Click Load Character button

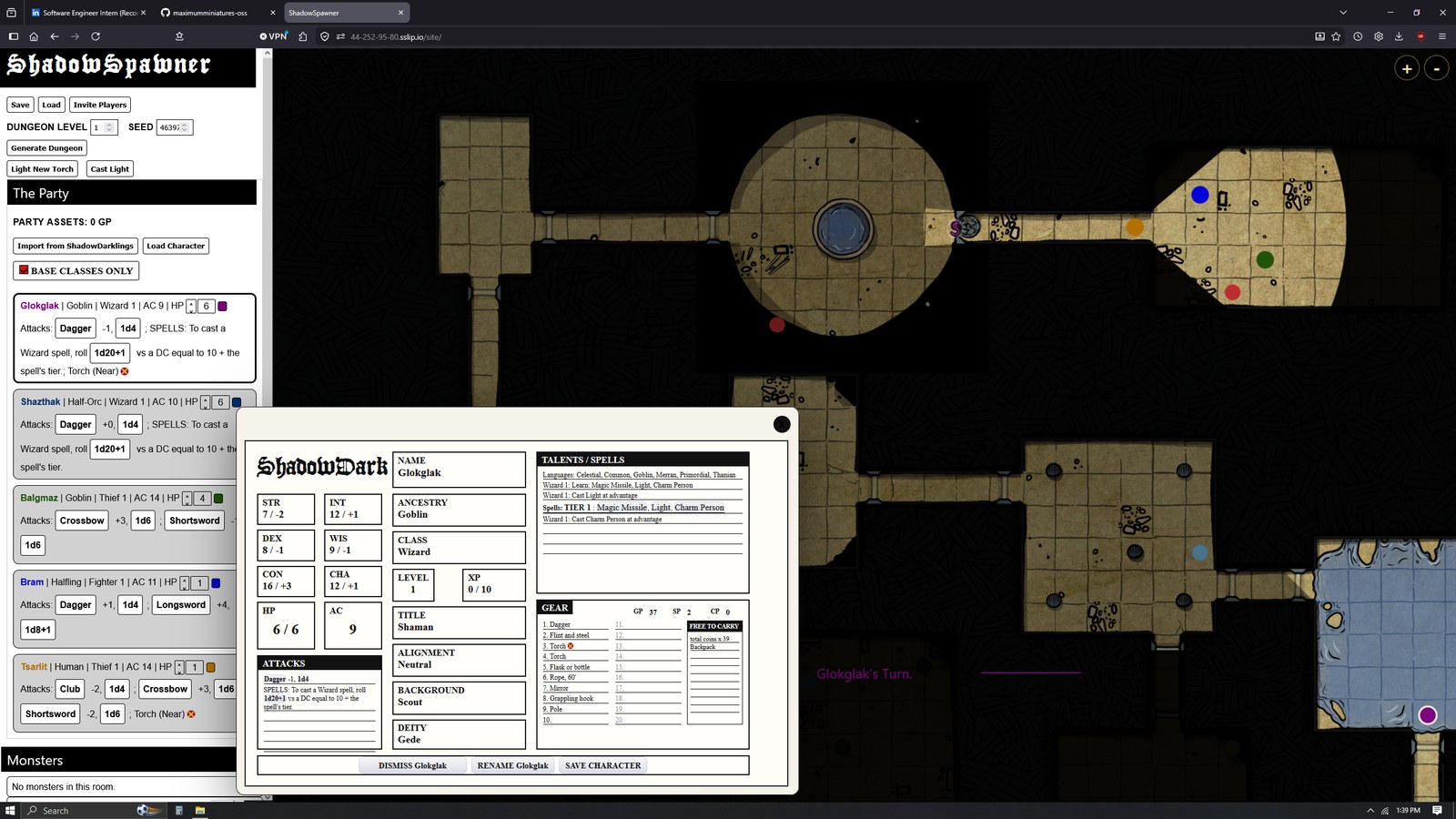point(176,246)
